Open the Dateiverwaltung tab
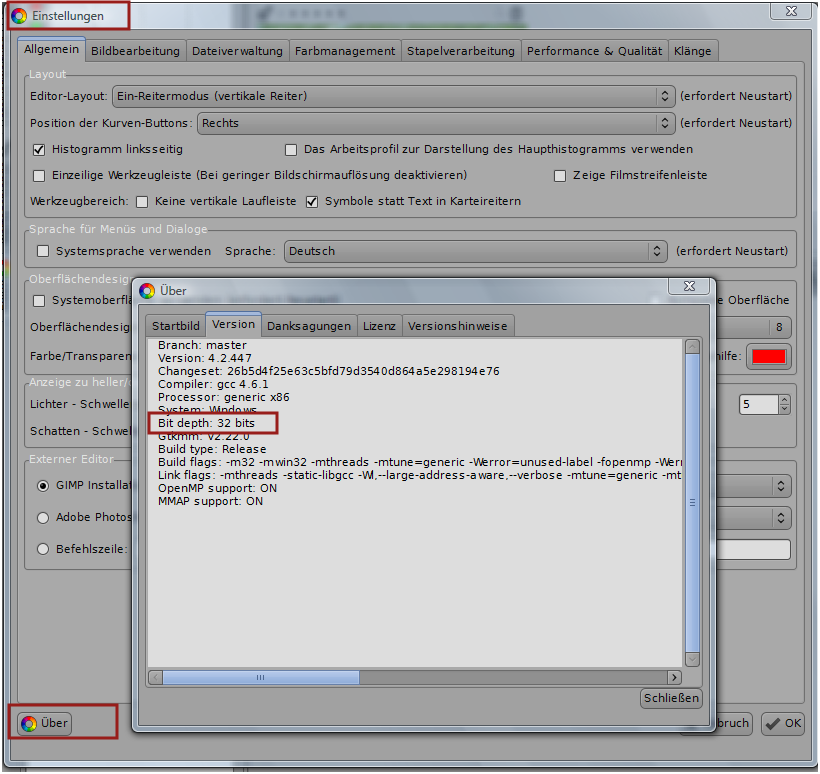Screen dimensions: 820x774 click(x=237, y=51)
